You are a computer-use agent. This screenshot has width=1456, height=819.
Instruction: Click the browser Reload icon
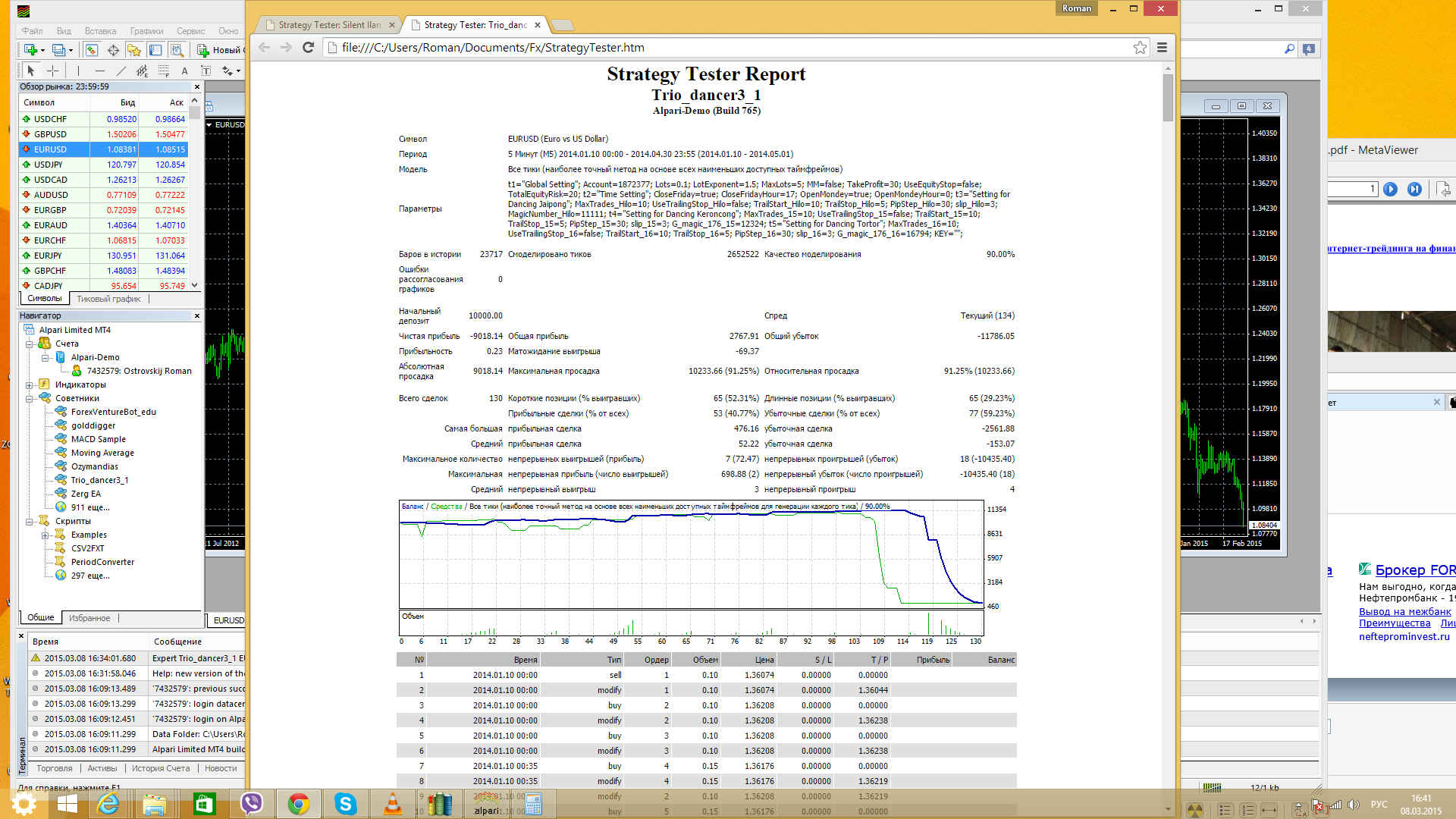point(308,47)
